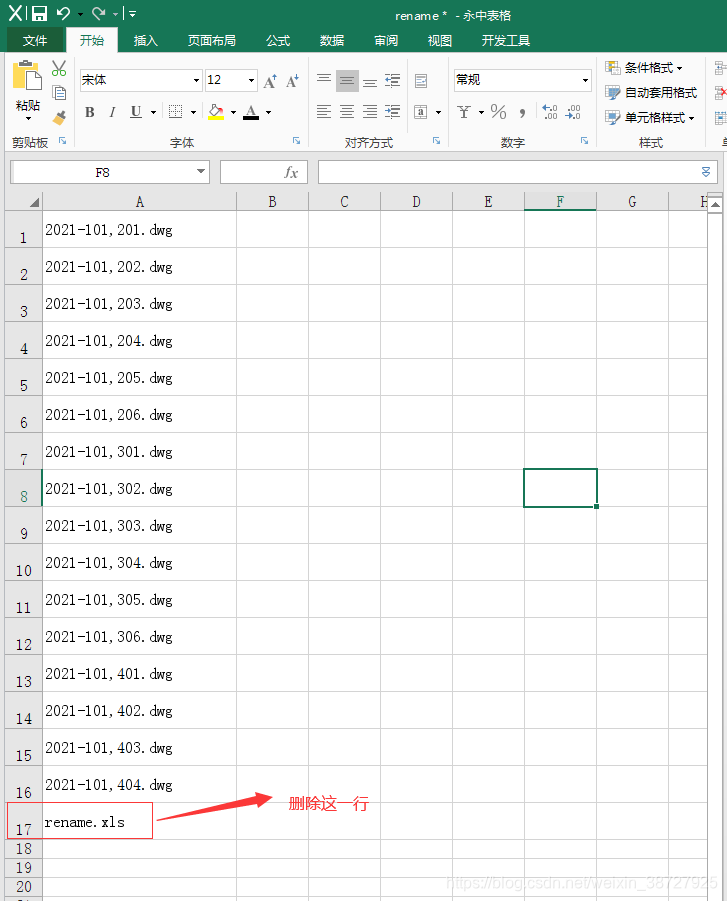This screenshot has width=727, height=901.
Task: Open 对齐方式 group dialog launcher
Action: [x=437, y=141]
